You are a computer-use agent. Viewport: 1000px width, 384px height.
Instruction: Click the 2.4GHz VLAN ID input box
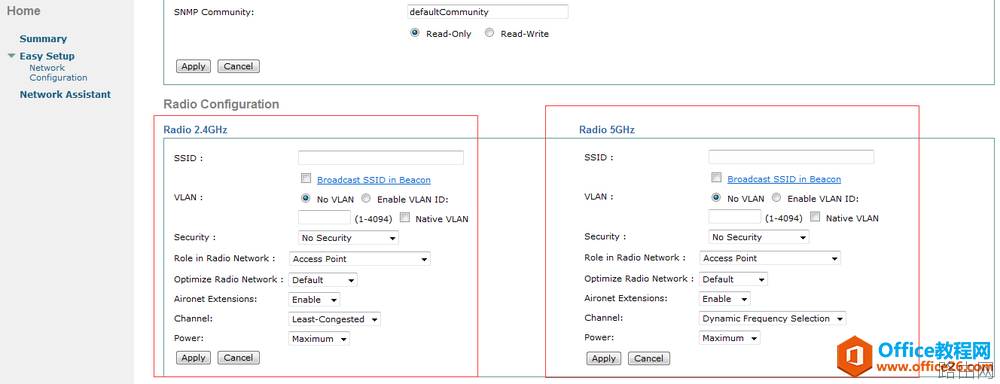pyautogui.click(x=324, y=218)
